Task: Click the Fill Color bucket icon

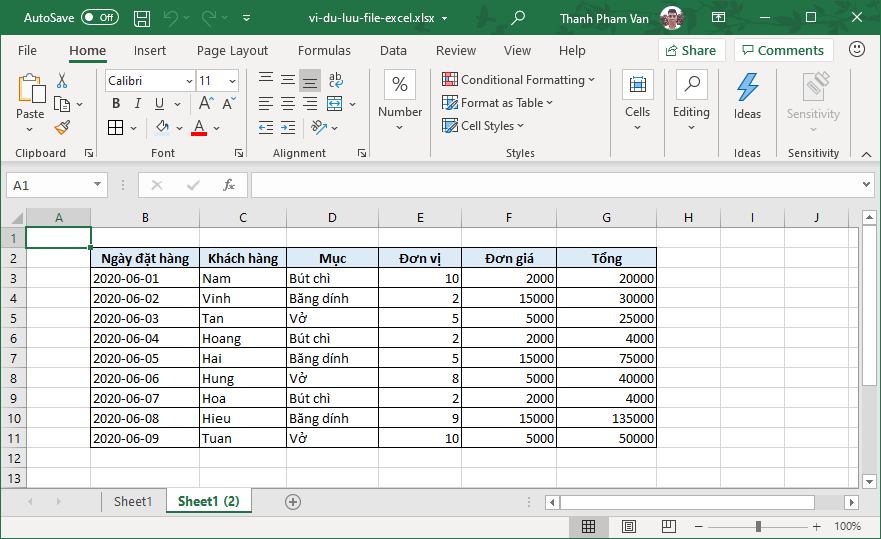Action: pyautogui.click(x=162, y=128)
